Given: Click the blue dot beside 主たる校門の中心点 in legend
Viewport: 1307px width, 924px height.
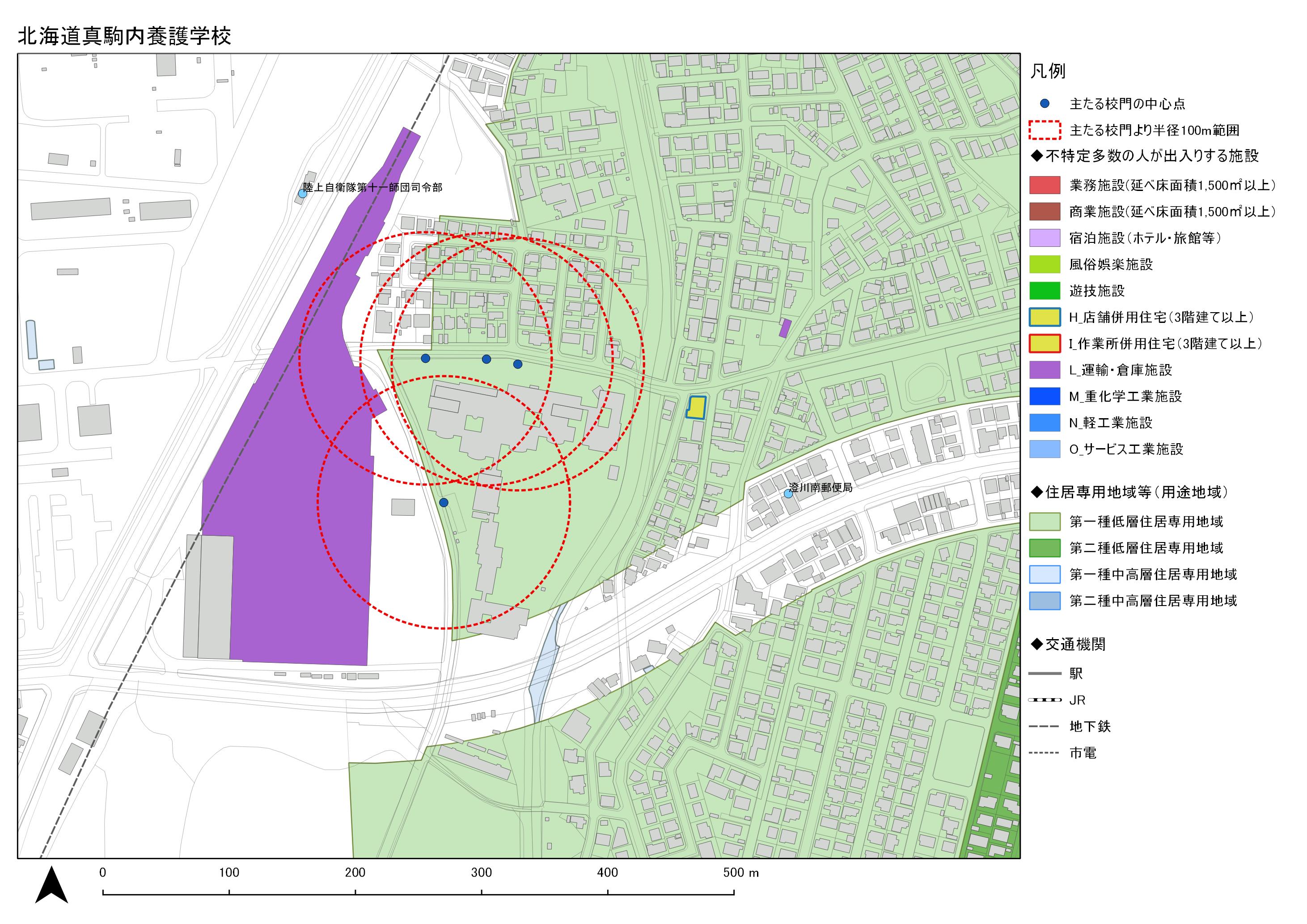Looking at the screenshot, I should pyautogui.click(x=1045, y=104).
